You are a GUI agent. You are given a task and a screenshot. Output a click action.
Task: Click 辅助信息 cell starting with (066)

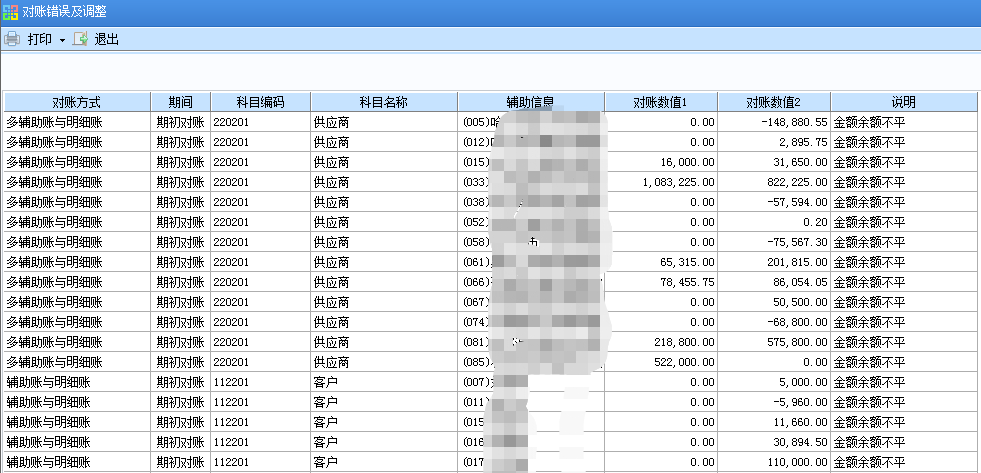531,282
